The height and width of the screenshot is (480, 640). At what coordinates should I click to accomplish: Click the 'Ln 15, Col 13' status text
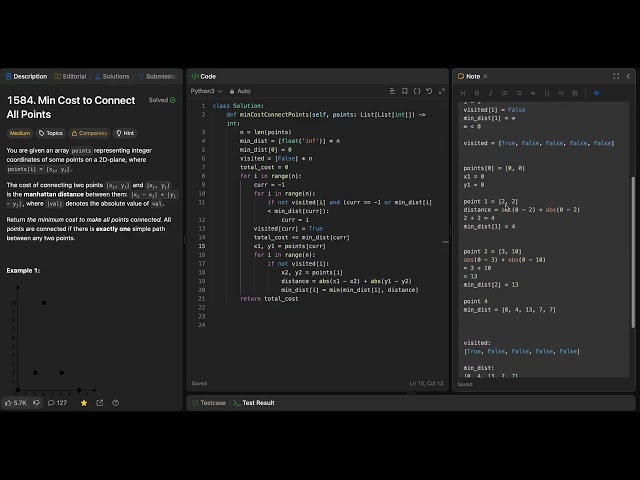(426, 383)
